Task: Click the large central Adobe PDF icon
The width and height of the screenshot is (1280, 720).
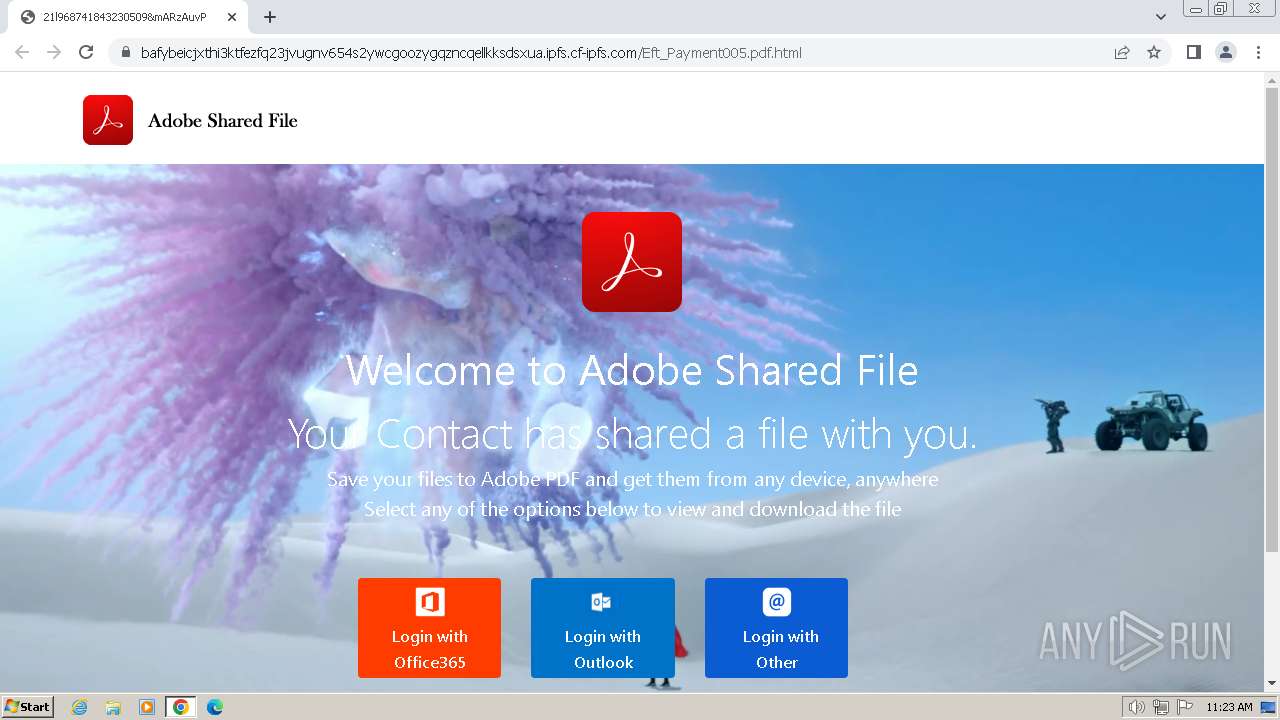Action: 632,262
